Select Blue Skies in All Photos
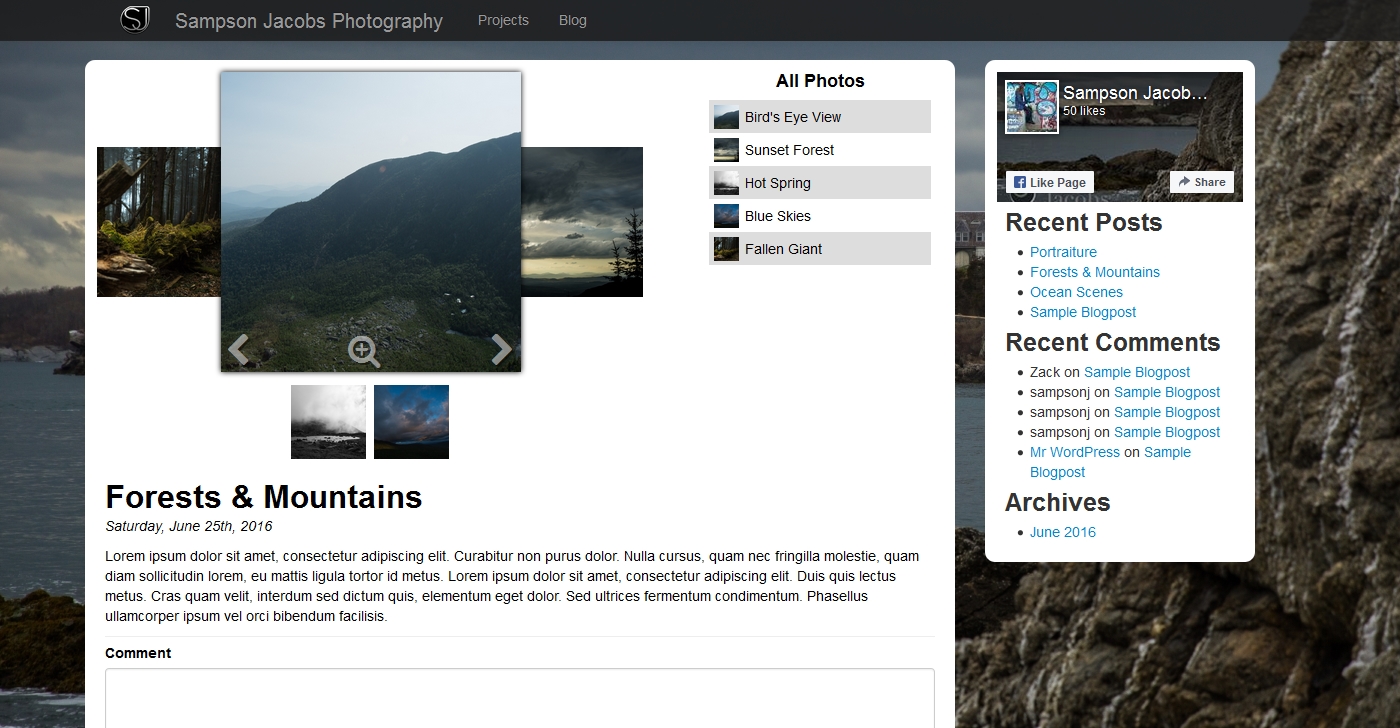 click(820, 215)
